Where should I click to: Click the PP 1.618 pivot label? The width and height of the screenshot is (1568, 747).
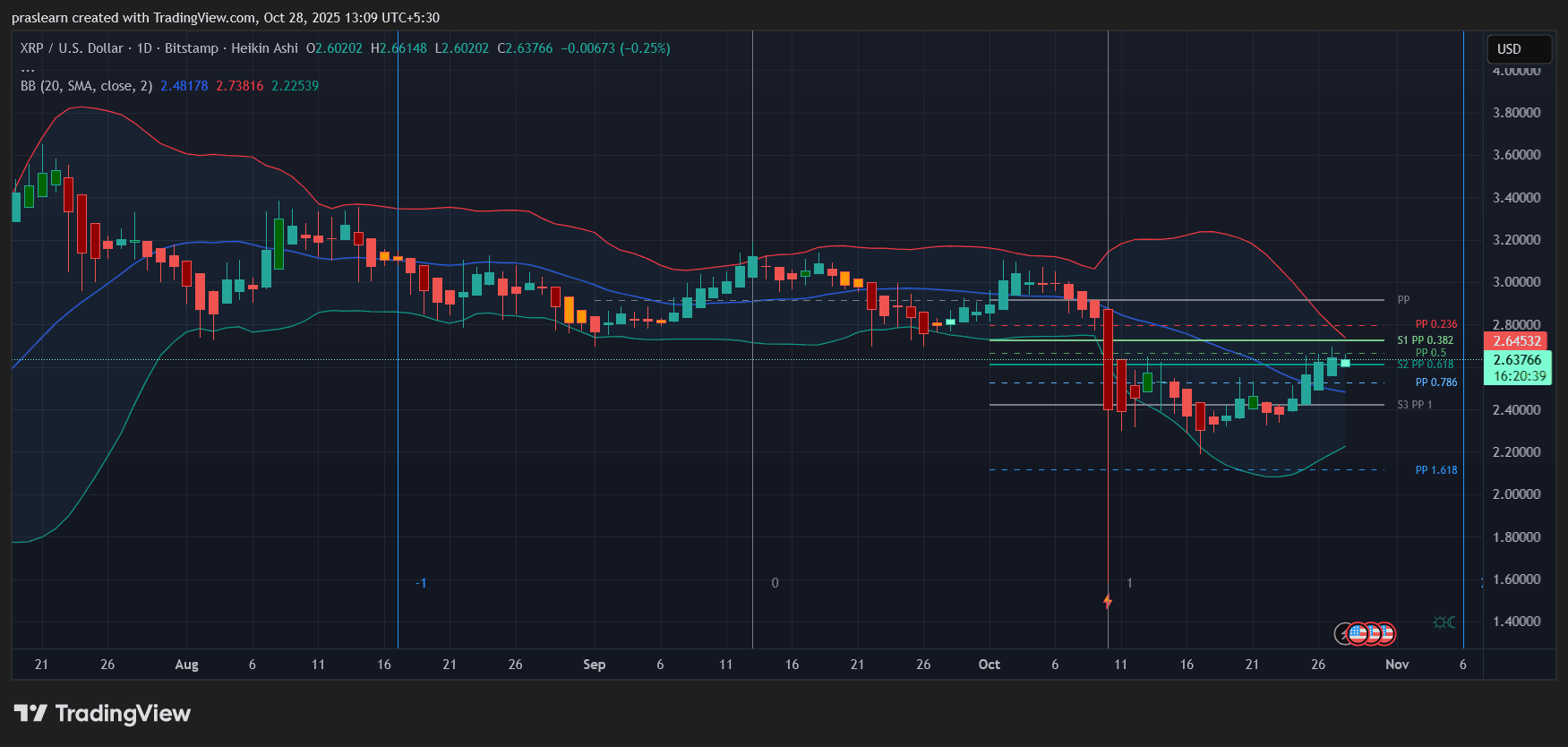click(1436, 470)
